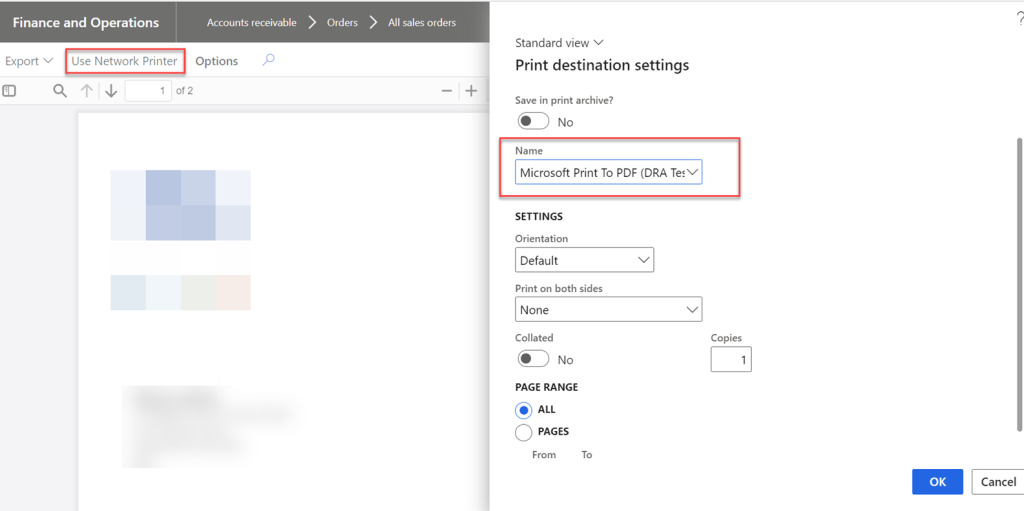This screenshot has height=511, width=1024.
Task: Open the Options menu item
Action: tap(216, 61)
